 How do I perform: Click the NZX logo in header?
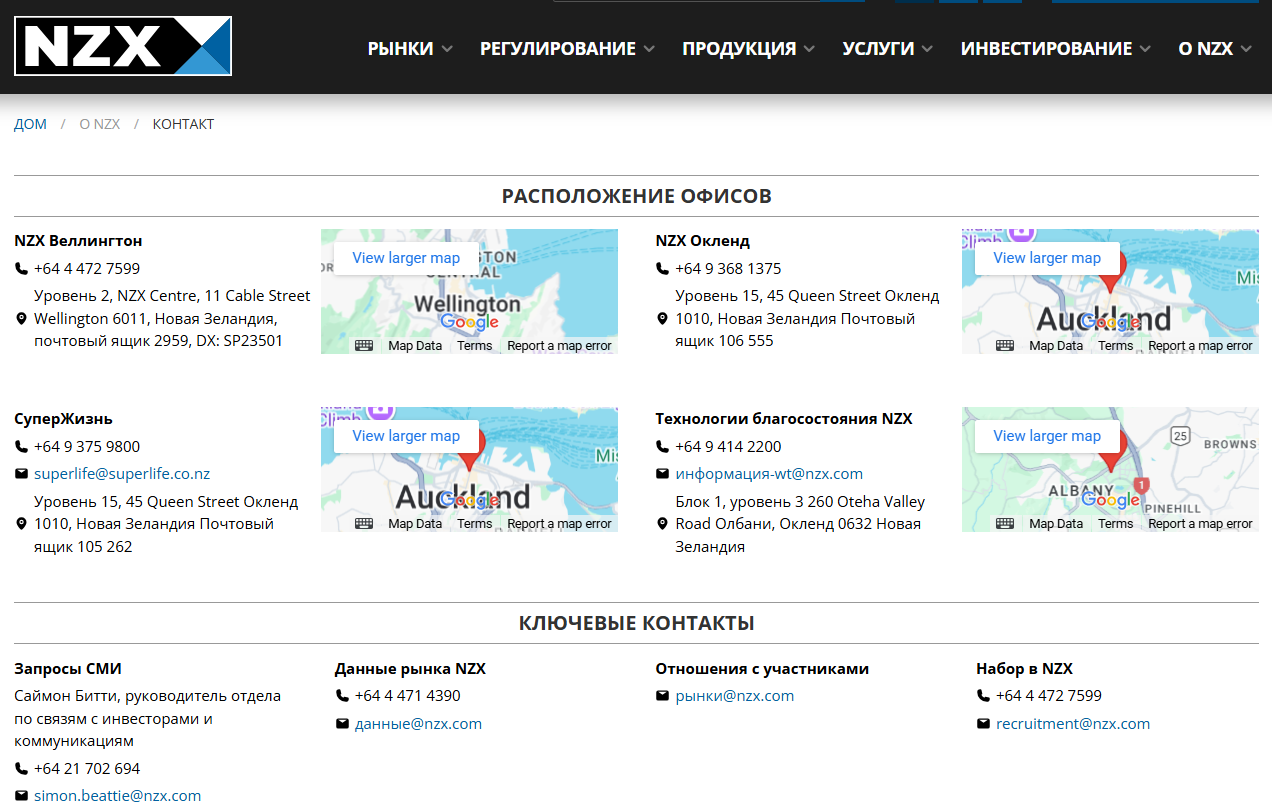click(123, 46)
